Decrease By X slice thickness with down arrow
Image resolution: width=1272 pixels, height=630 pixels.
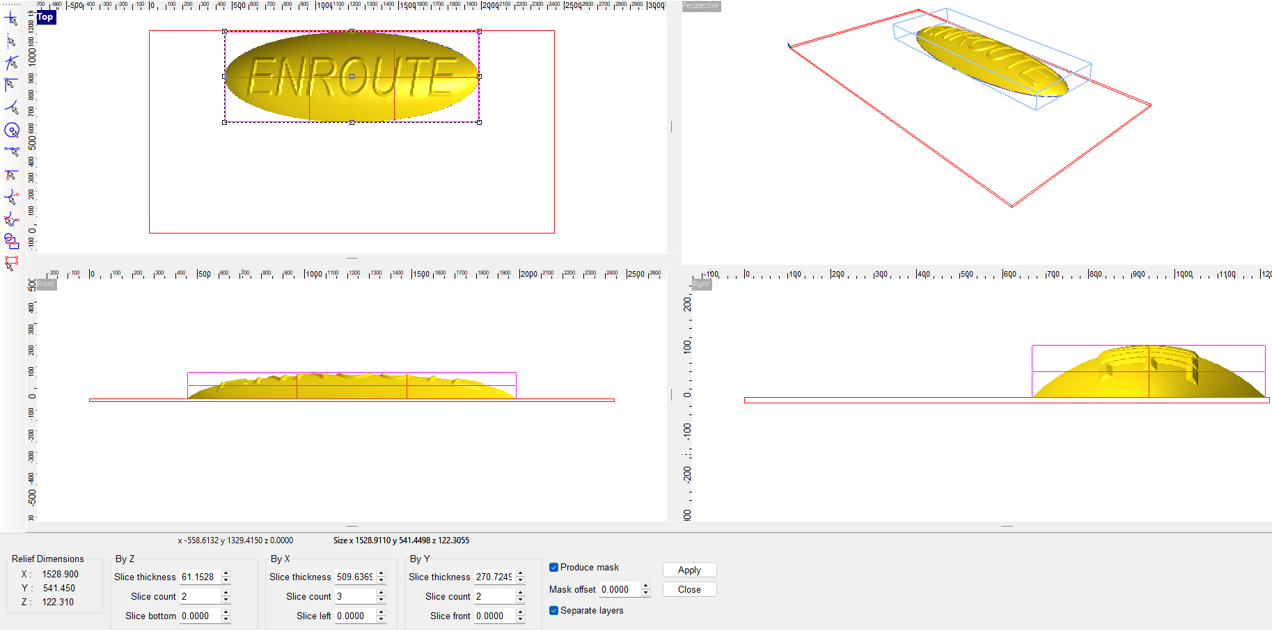pos(381,580)
